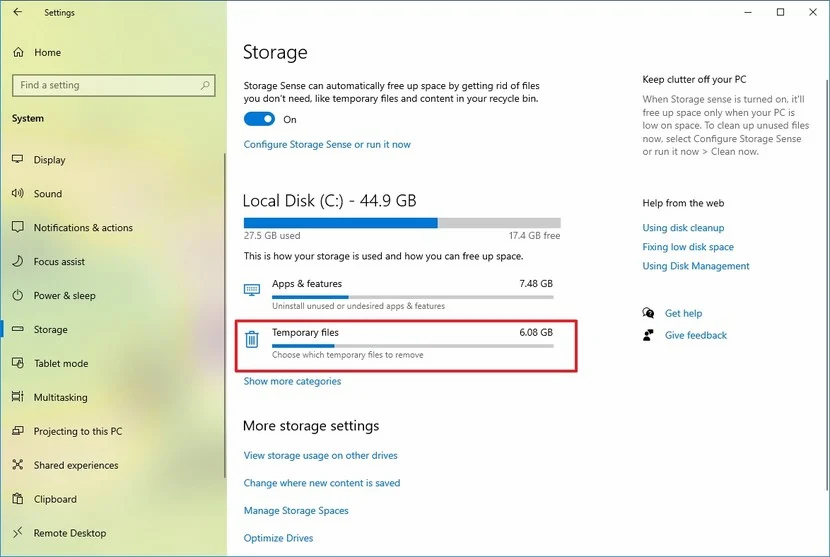Viewport: 830px width, 557px height.
Task: Click the search magnifier icon
Action: [x=205, y=85]
